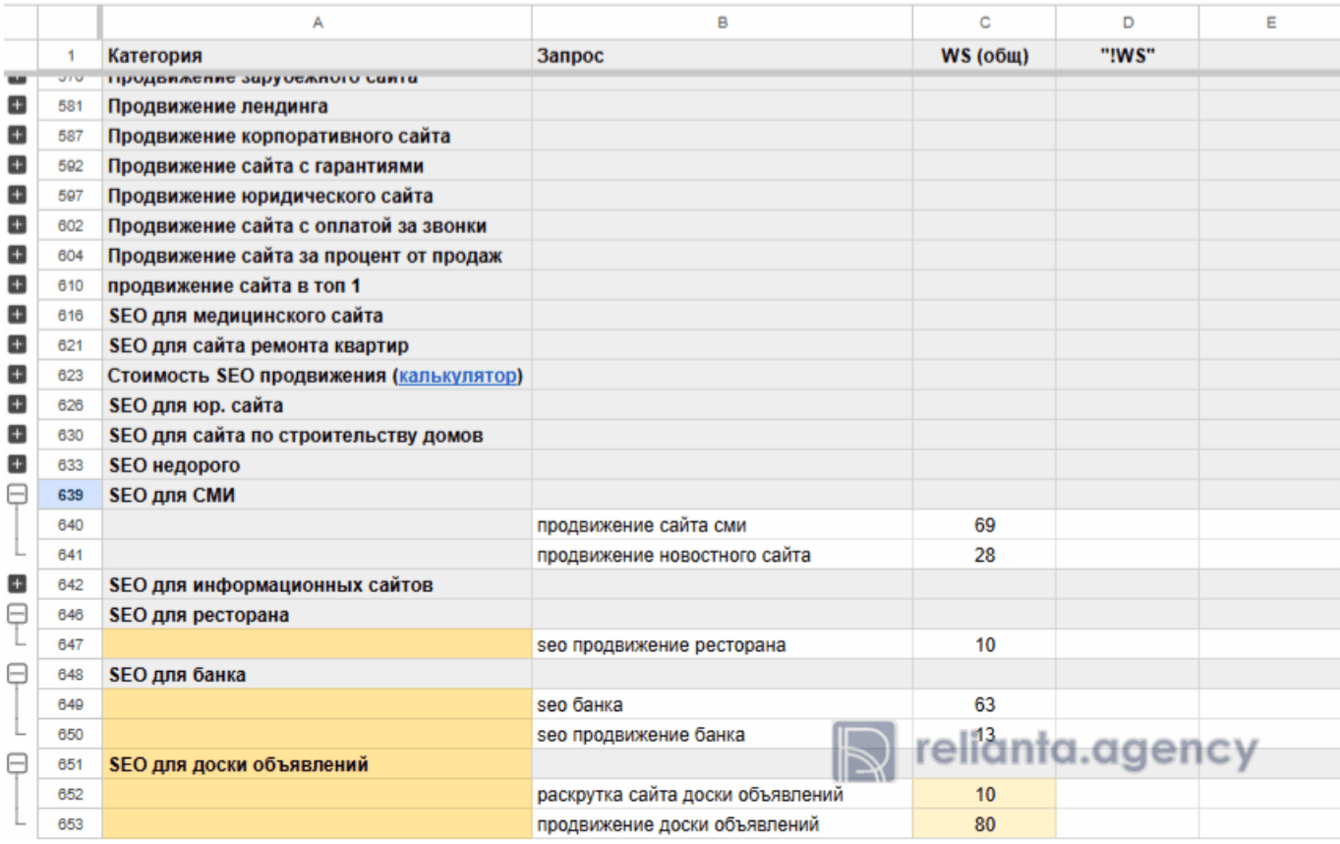Select cell Продвижение сайта с гарантиями
The image size is (1340, 844).
click(x=317, y=166)
